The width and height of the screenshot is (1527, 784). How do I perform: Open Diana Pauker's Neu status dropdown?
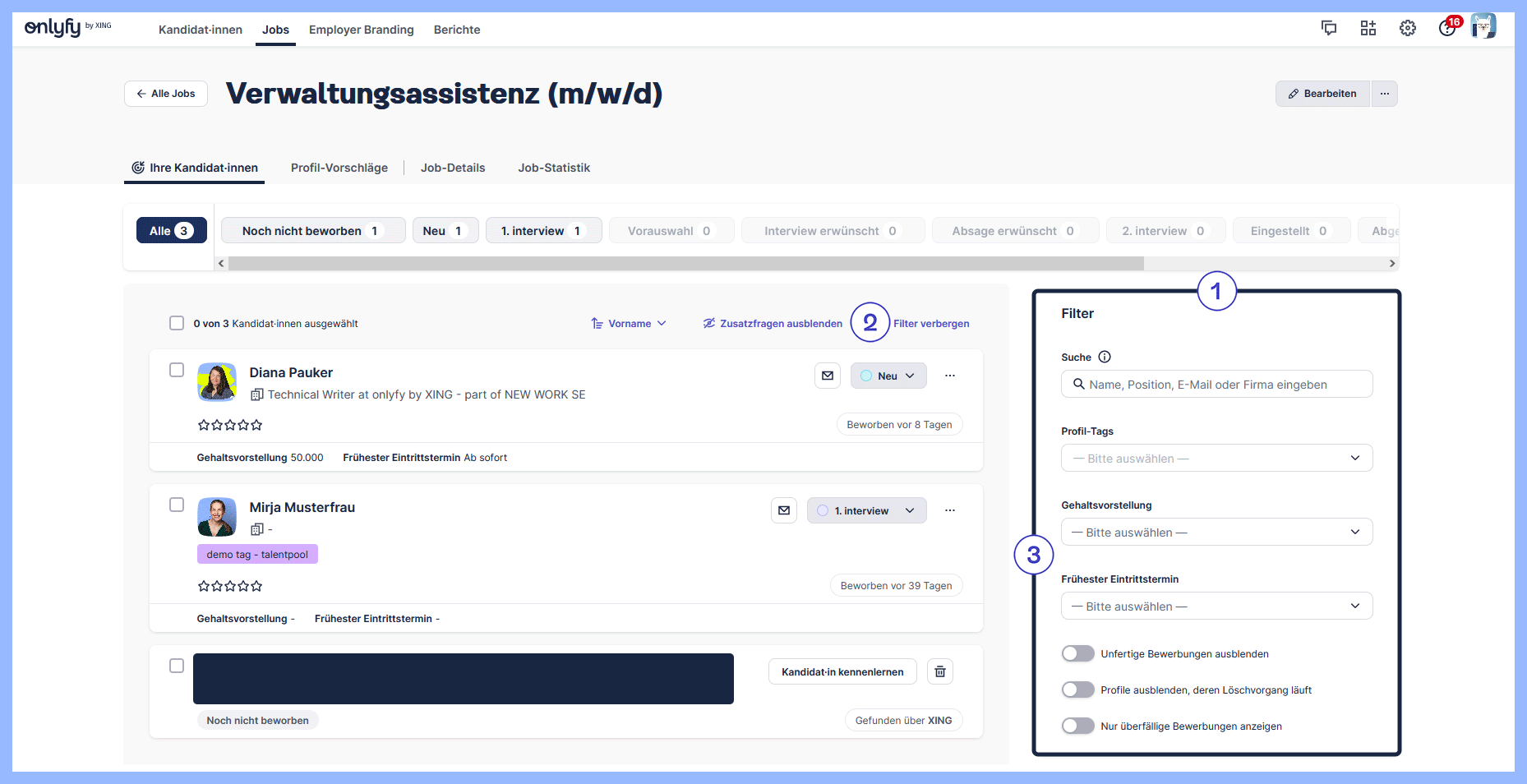(x=888, y=376)
